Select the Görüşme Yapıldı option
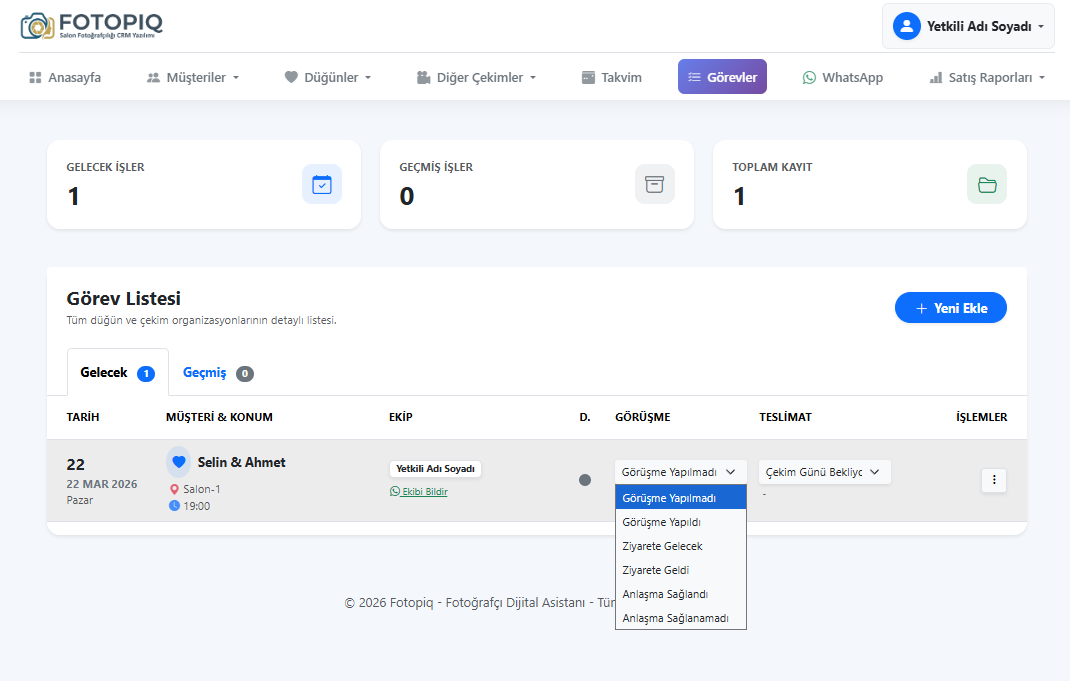Viewport: 1070px width, 681px height. click(661, 522)
